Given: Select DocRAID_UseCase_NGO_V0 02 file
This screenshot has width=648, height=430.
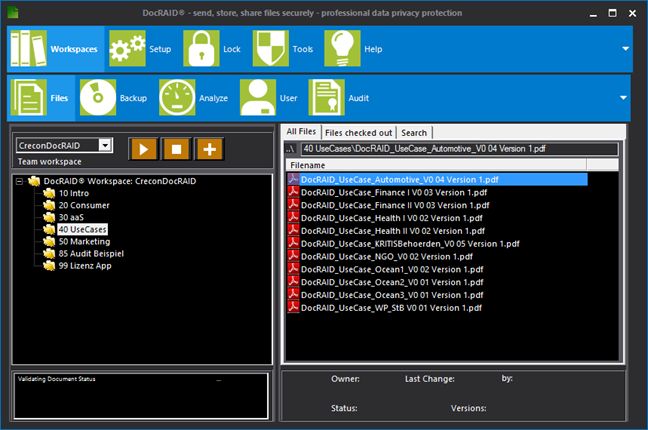Looking at the screenshot, I should tap(386, 256).
